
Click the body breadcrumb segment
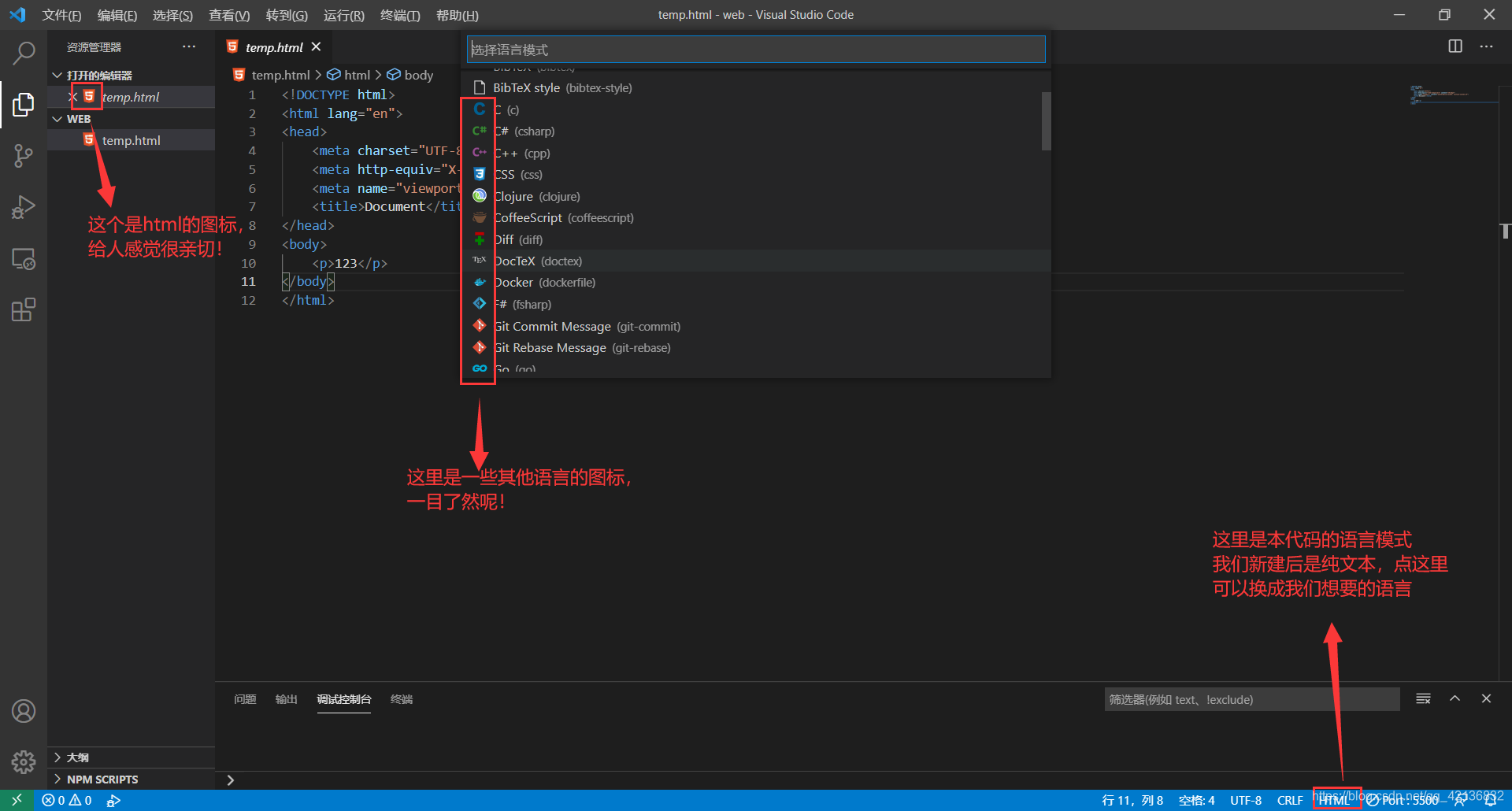pyautogui.click(x=410, y=75)
